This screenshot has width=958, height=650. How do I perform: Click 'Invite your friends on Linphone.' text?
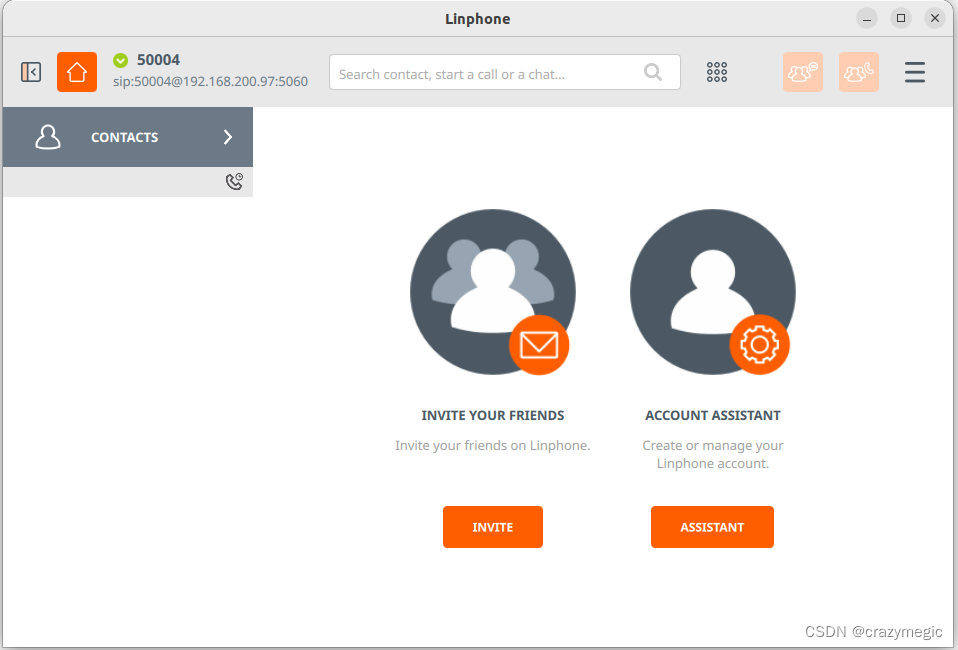click(x=493, y=445)
